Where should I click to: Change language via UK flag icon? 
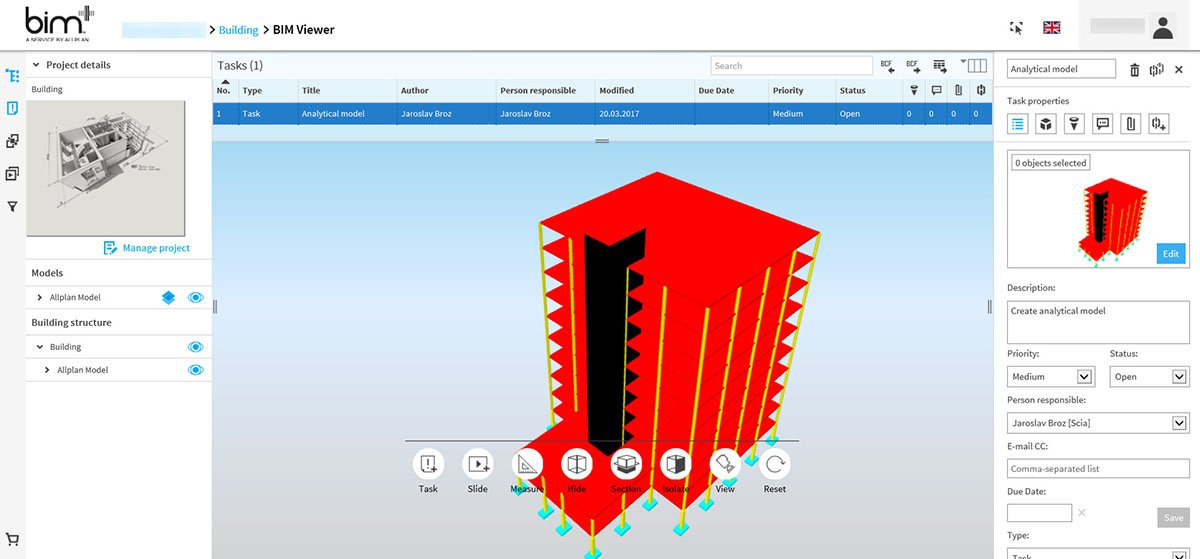pos(1052,28)
